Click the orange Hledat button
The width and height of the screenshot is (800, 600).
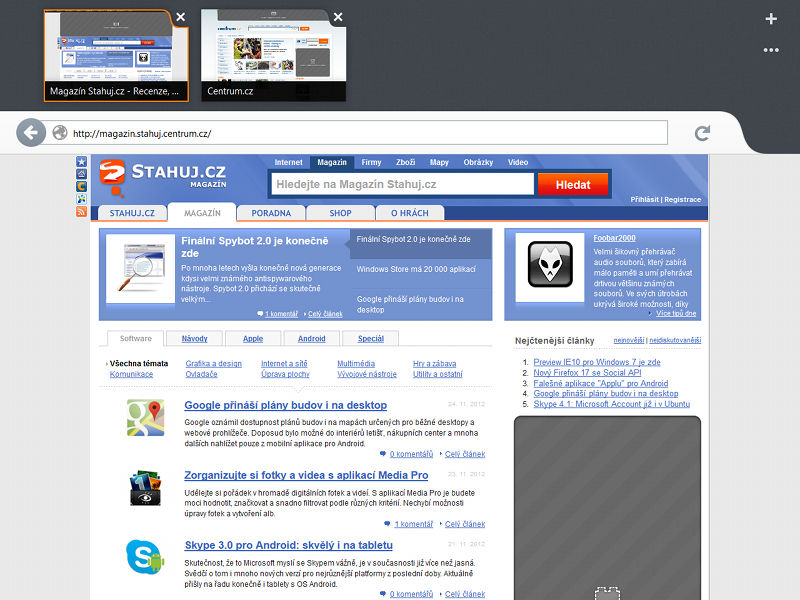coord(572,185)
